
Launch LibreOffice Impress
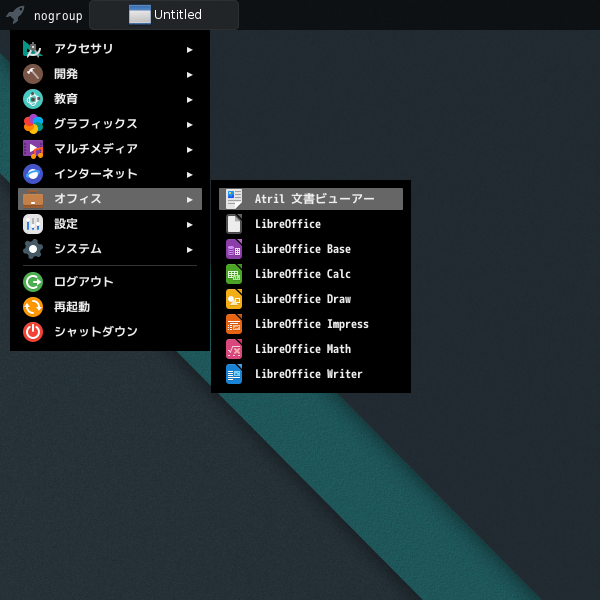(311, 324)
